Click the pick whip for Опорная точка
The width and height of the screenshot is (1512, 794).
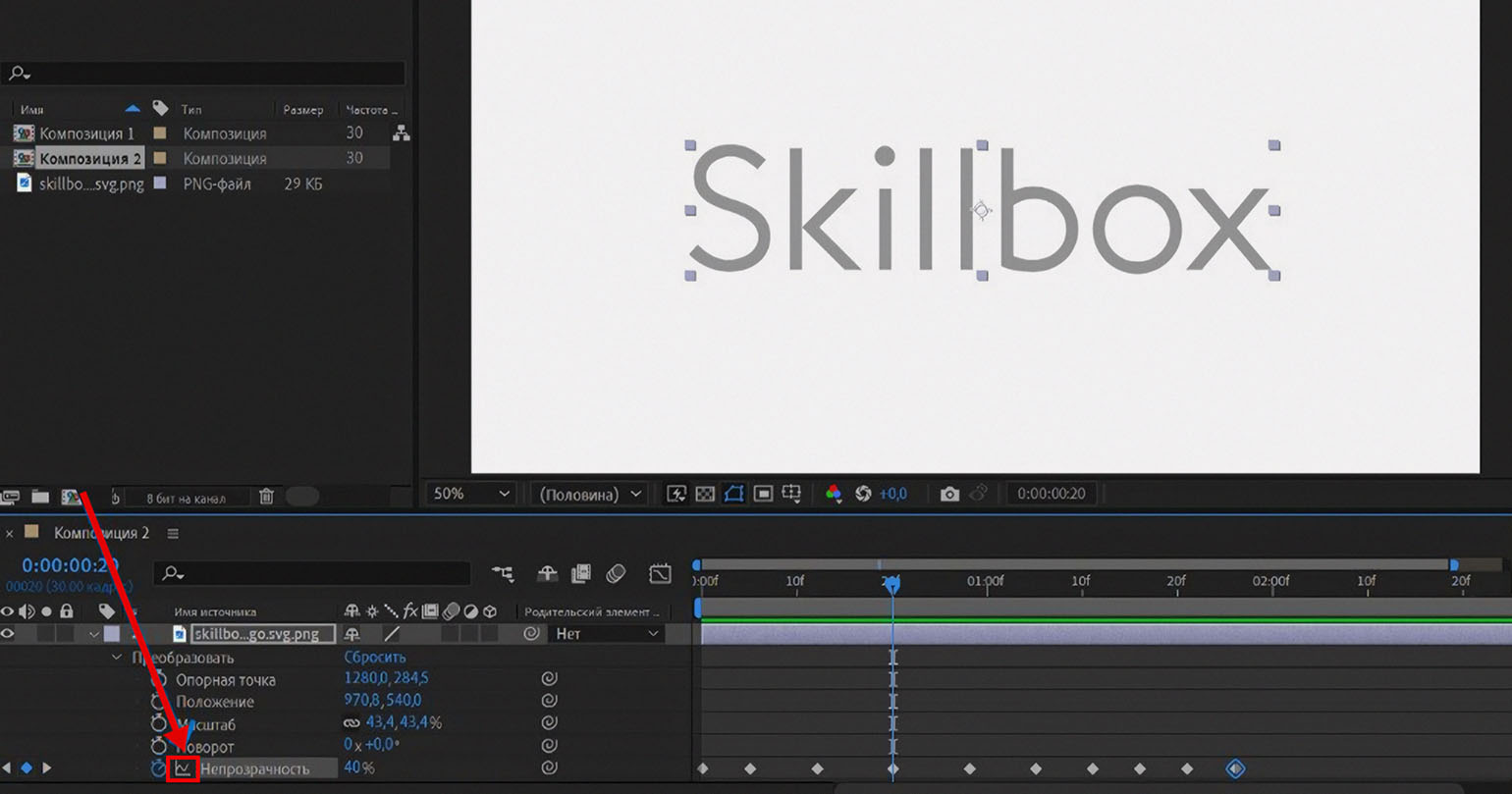pyautogui.click(x=549, y=679)
